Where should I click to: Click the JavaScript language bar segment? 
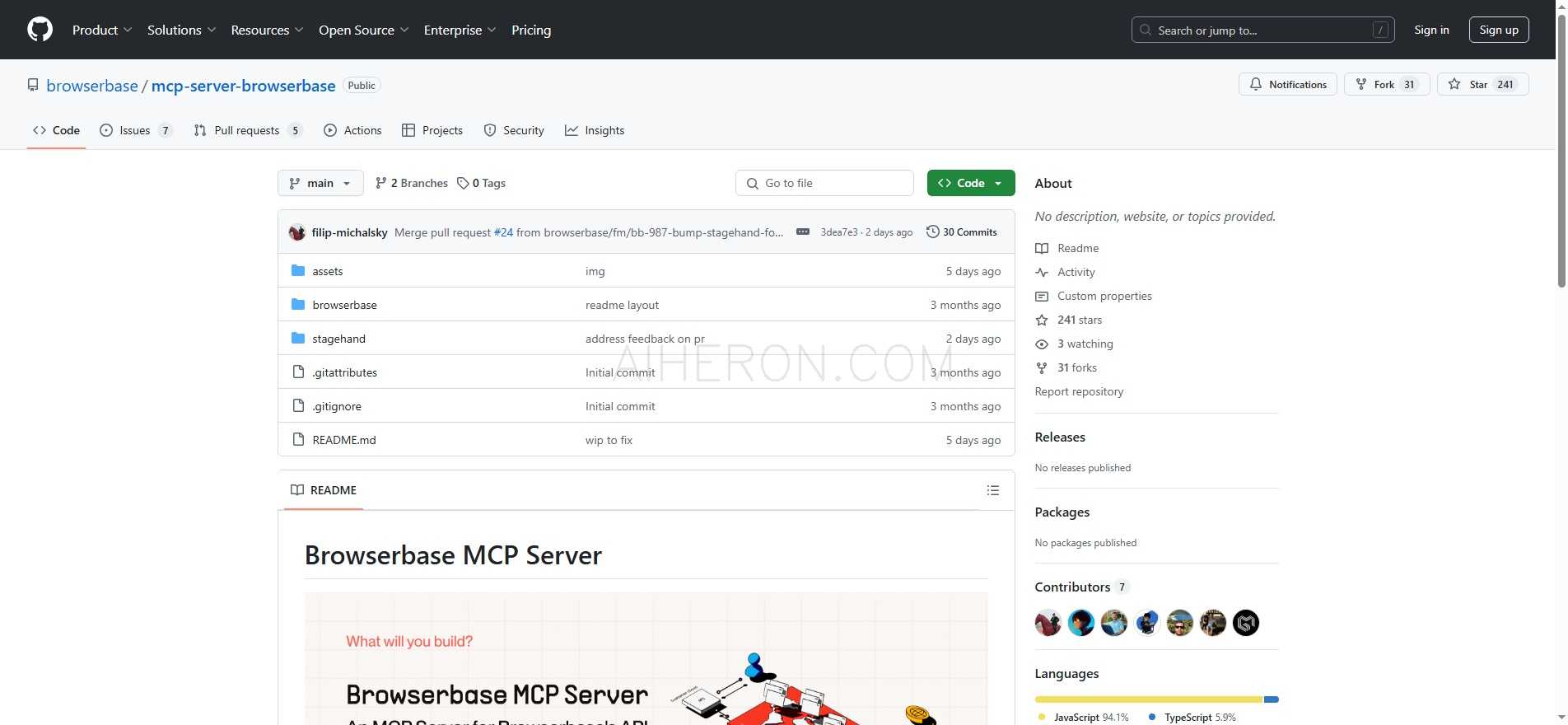[1148, 699]
